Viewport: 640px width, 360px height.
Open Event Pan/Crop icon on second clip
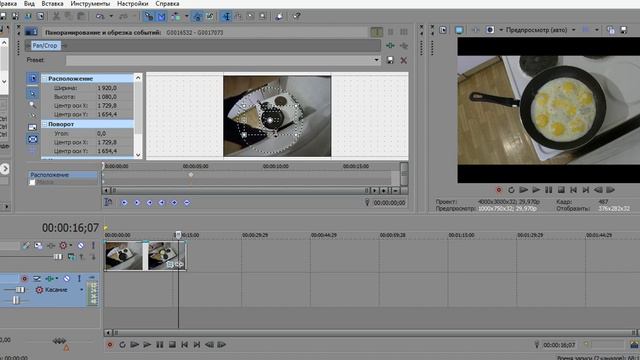pyautogui.click(x=169, y=264)
